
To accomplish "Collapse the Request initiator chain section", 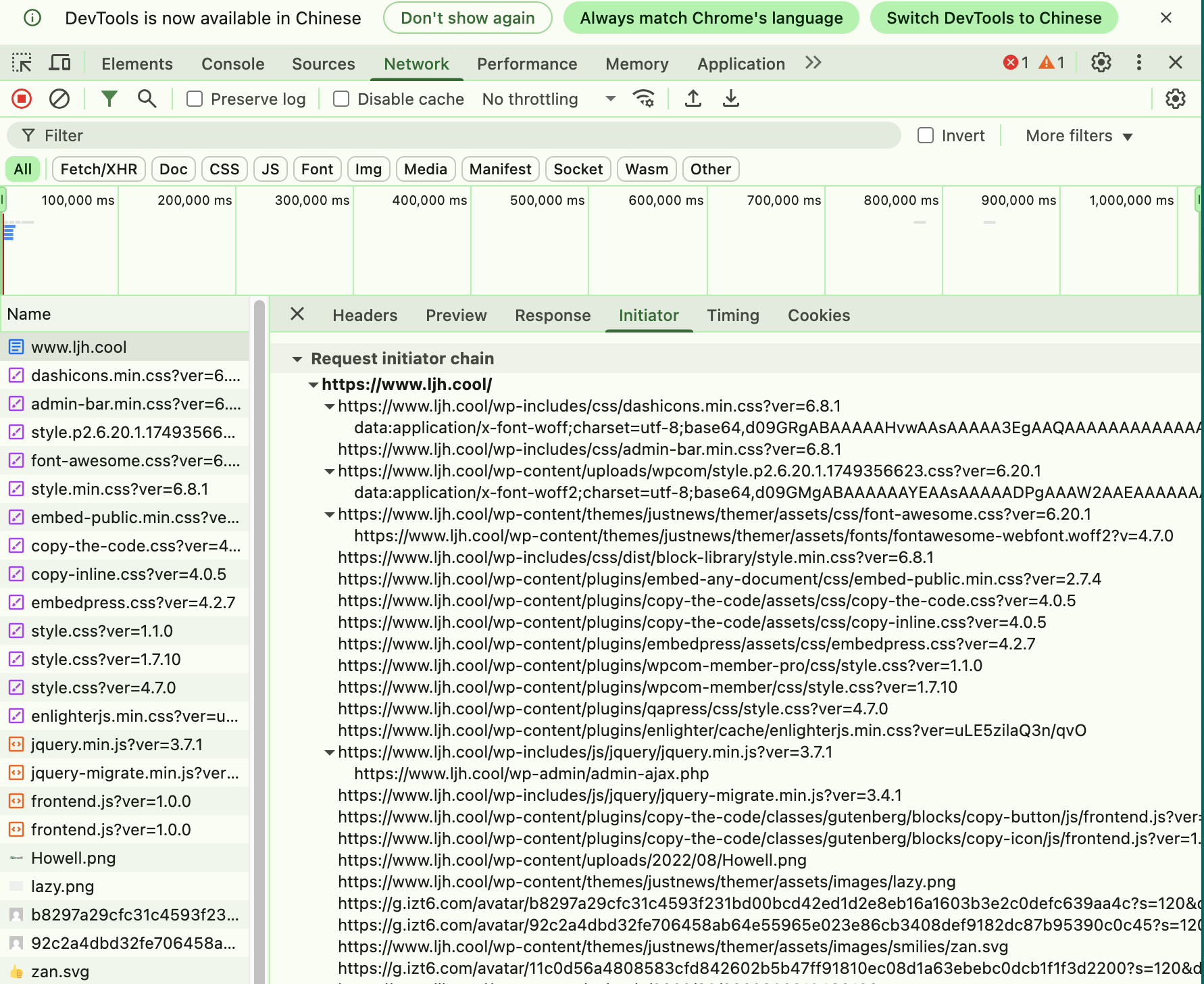I will pyautogui.click(x=297, y=359).
